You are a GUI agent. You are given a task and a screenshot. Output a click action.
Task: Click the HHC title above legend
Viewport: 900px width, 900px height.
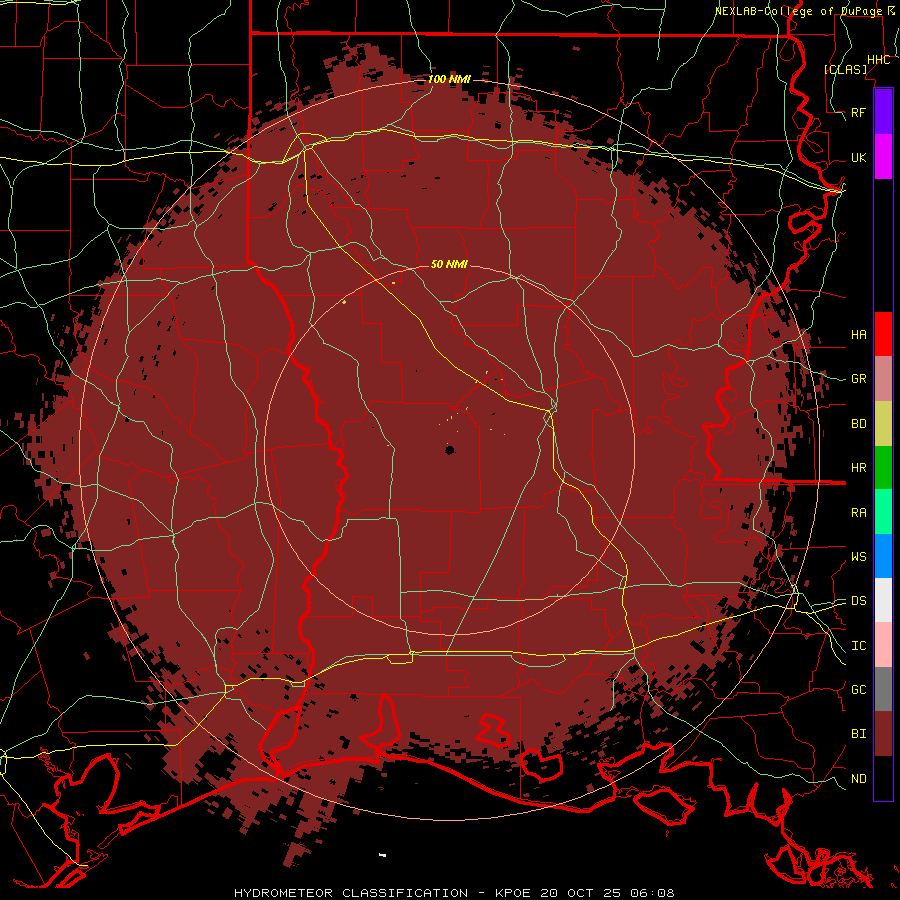(878, 60)
